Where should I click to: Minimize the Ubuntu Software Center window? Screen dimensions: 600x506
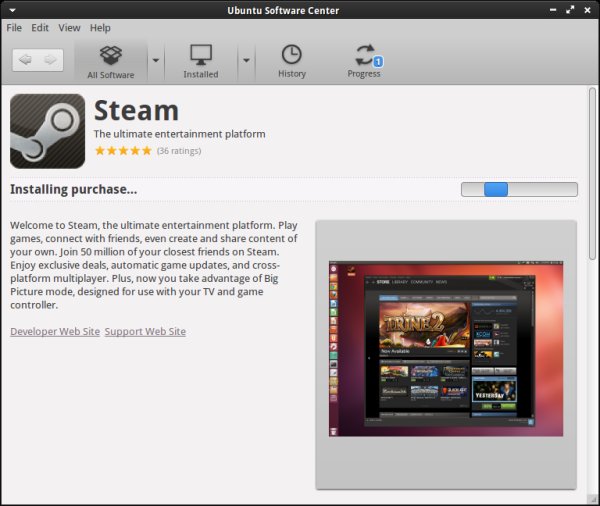click(x=553, y=10)
